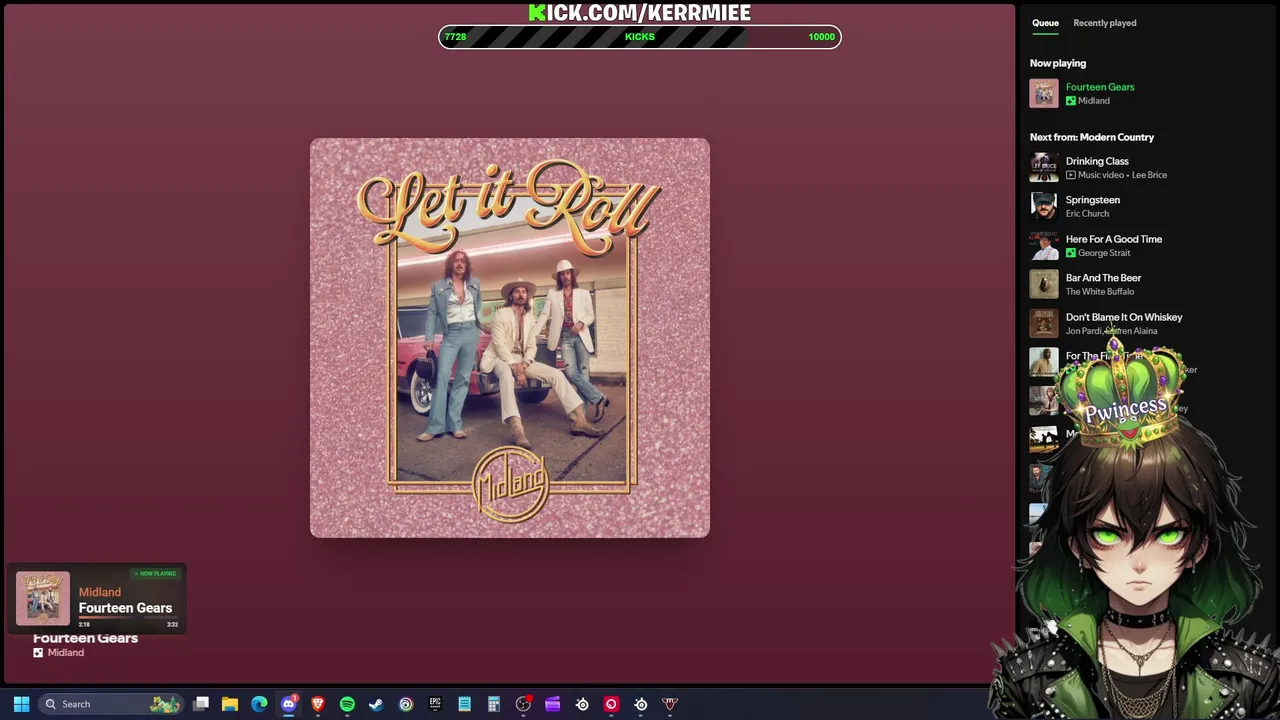Click the NOW PLAYING badge on the overlay

[x=155, y=574]
